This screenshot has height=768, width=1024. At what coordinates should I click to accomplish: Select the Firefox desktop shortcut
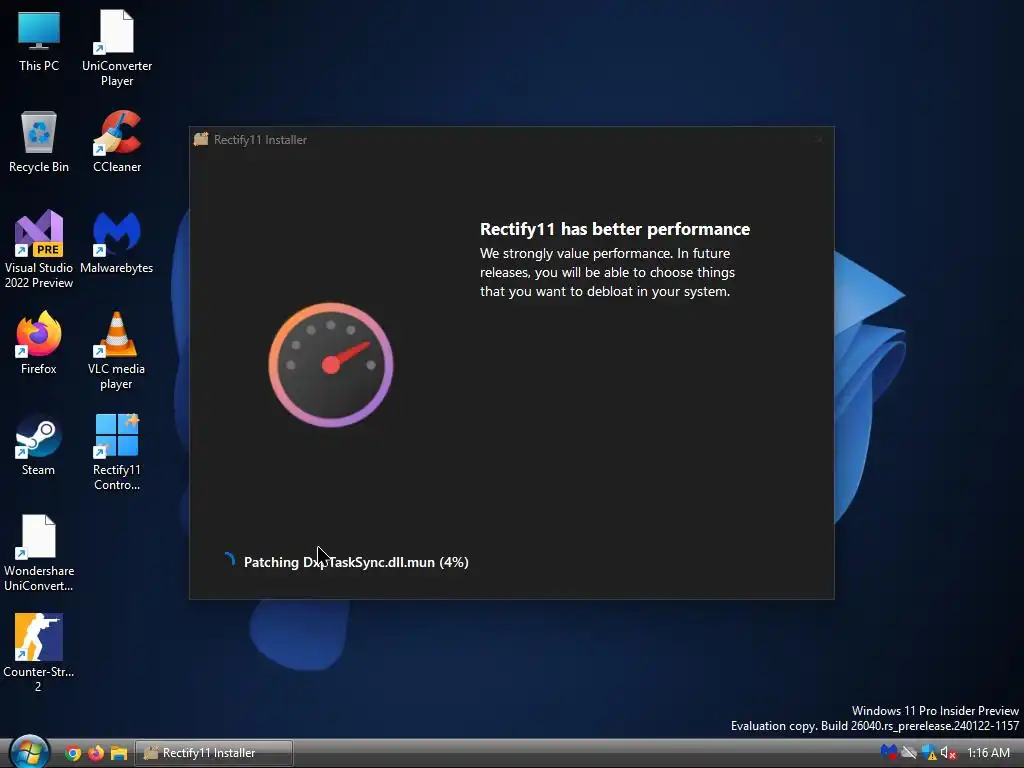39,344
